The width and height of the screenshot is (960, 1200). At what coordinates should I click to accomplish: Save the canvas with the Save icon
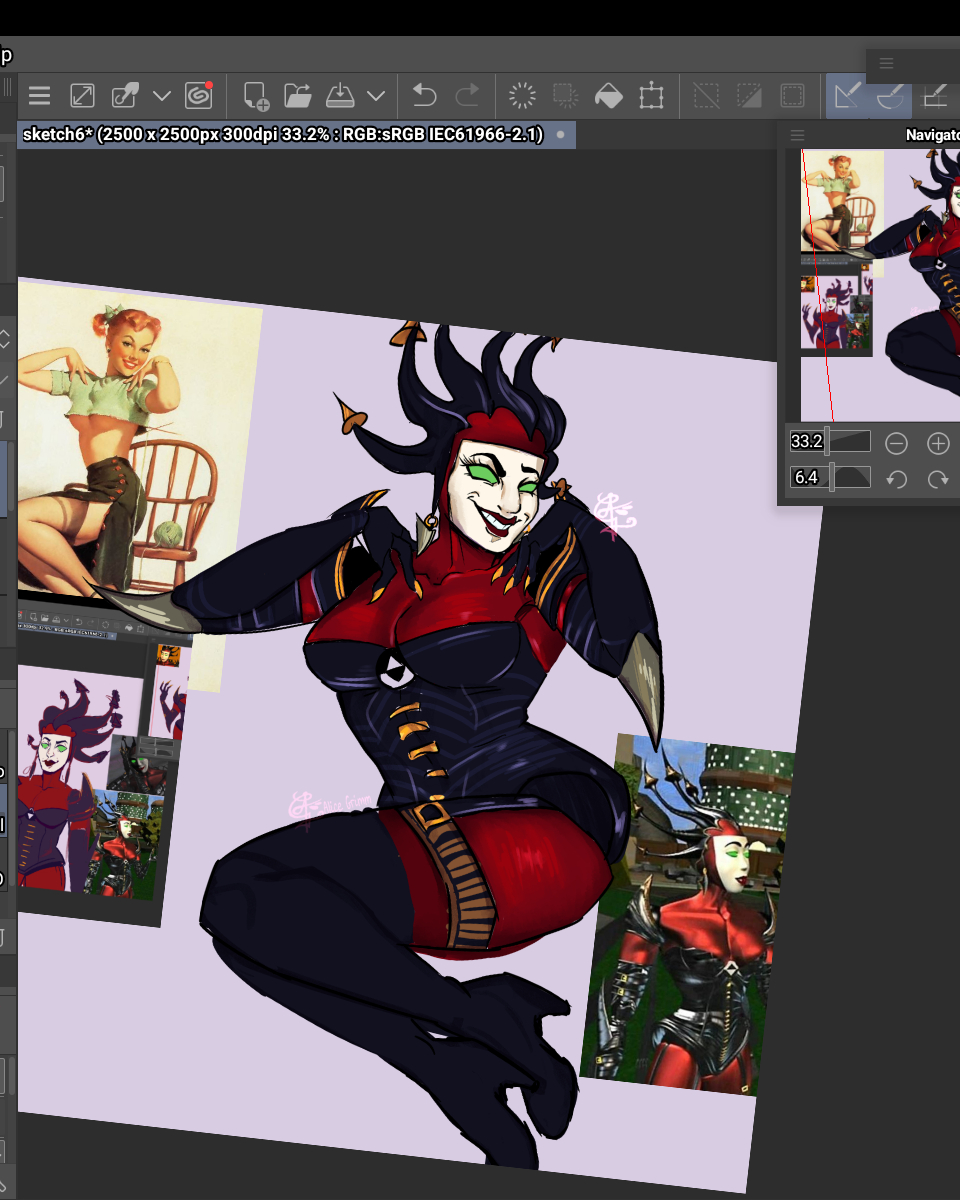341,96
